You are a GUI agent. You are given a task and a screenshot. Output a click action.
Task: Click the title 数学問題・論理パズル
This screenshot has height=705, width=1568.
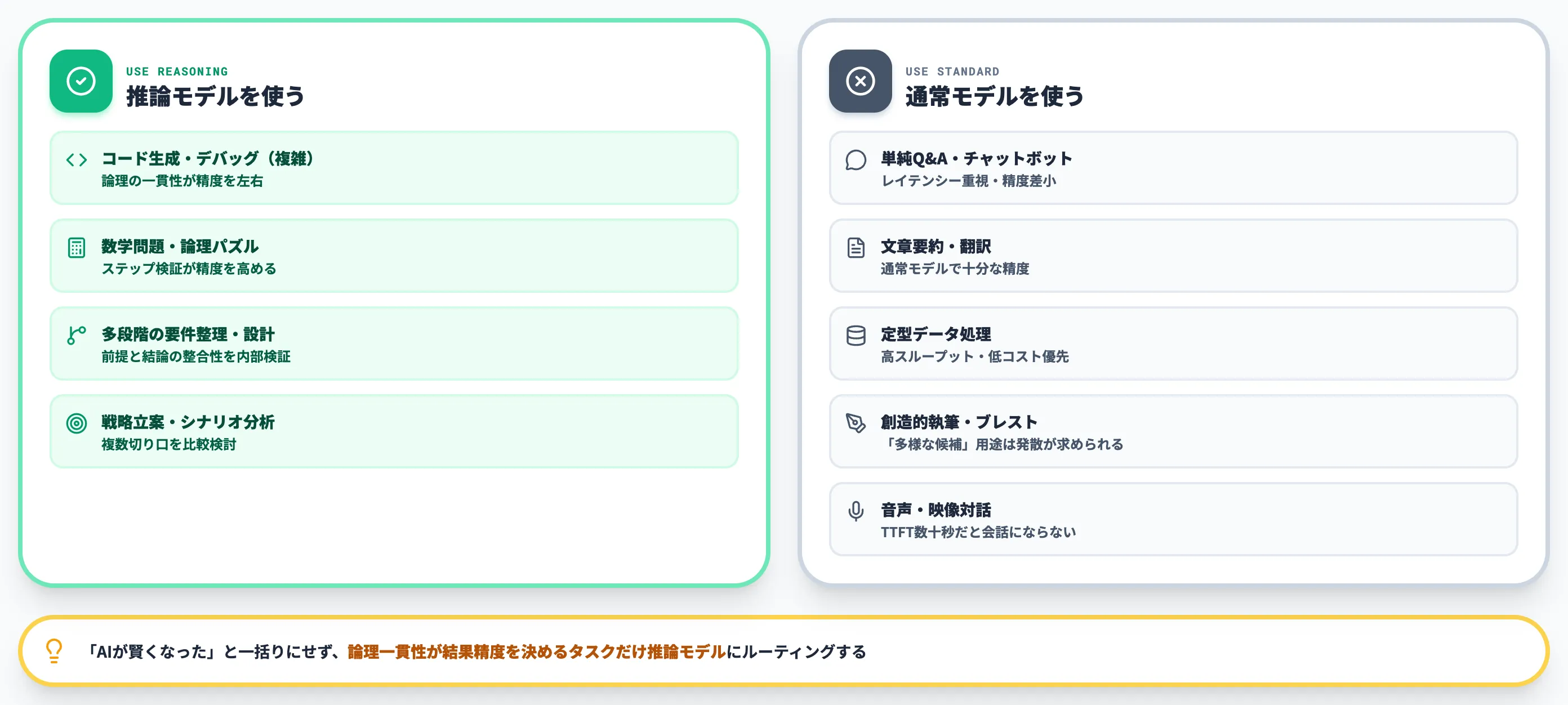tap(180, 246)
